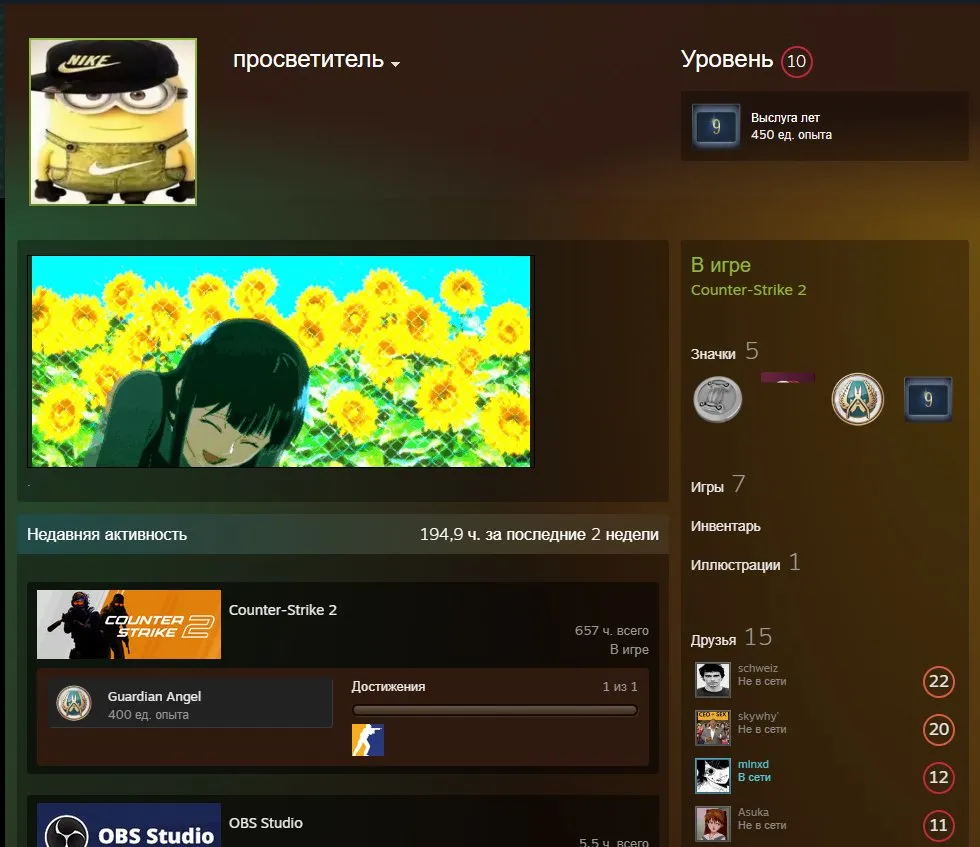Click friend name skywhy'
The image size is (980, 847).
click(x=758, y=716)
